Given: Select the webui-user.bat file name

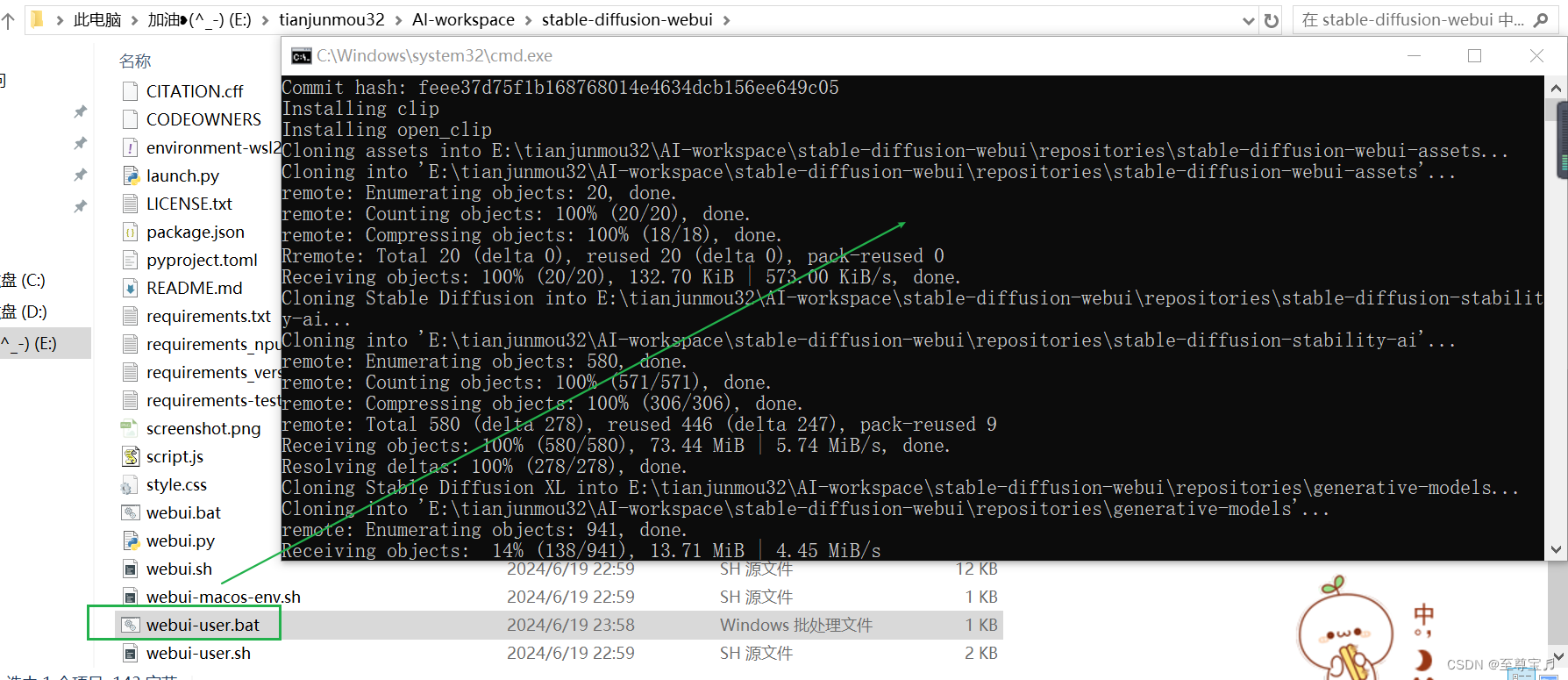Looking at the screenshot, I should coord(203,625).
